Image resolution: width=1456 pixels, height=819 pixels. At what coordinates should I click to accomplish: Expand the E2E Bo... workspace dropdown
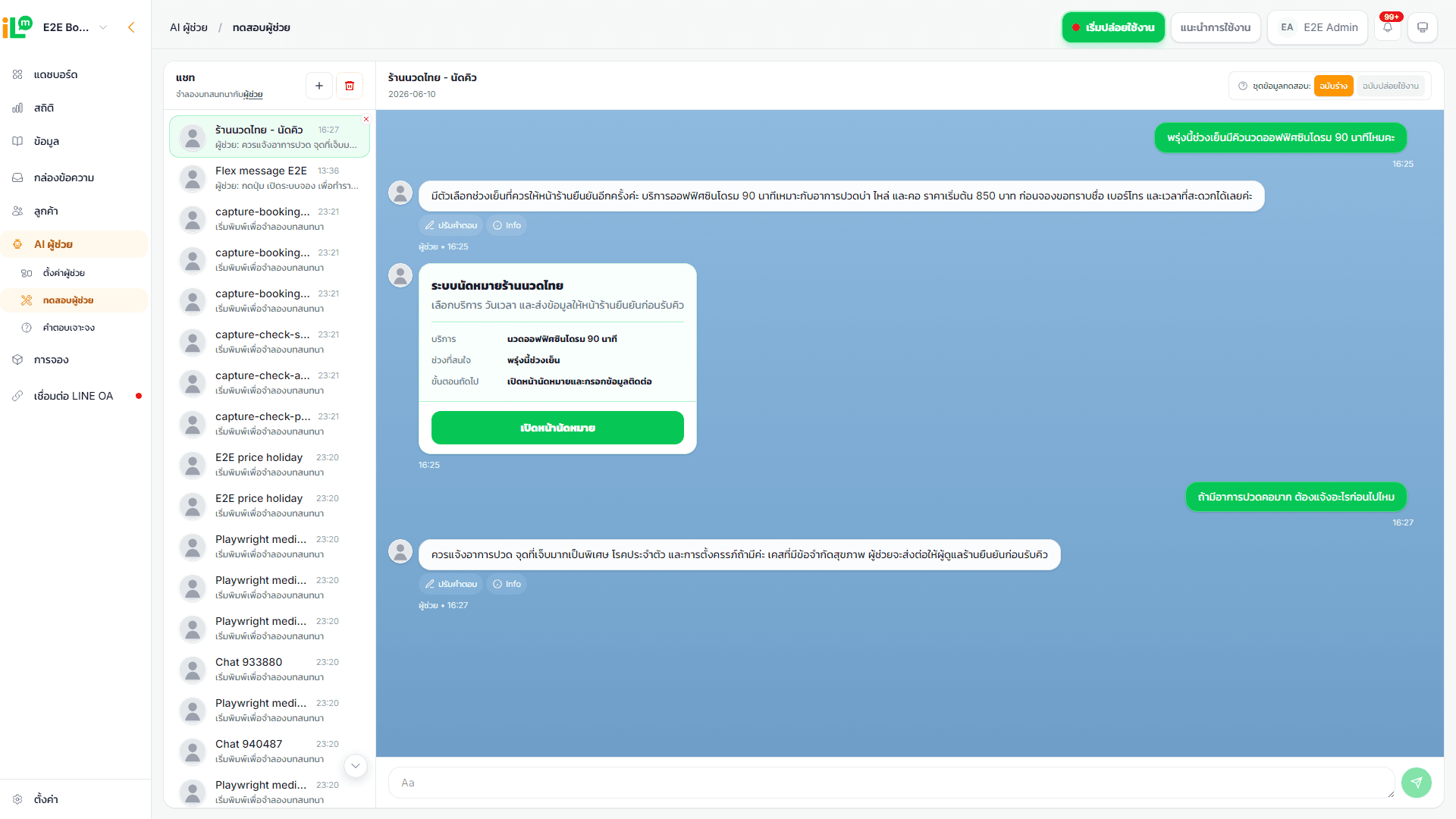point(103,27)
